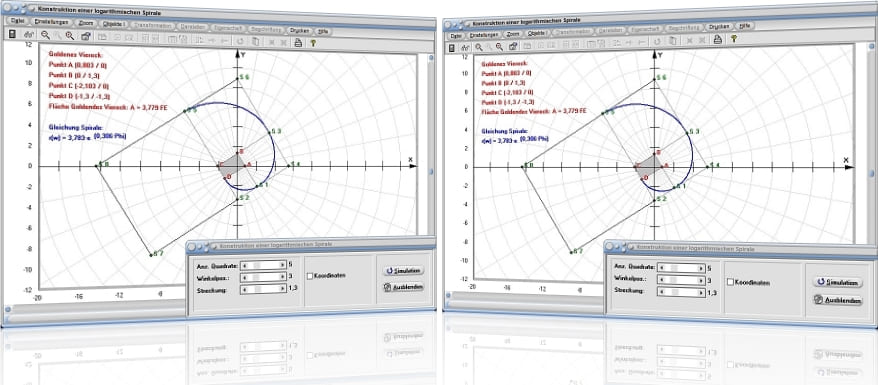Viewport: 878px width, 385px height.
Task: Decrease Anz. Quadrate with left arrow, left dialog
Action: (x=244, y=265)
